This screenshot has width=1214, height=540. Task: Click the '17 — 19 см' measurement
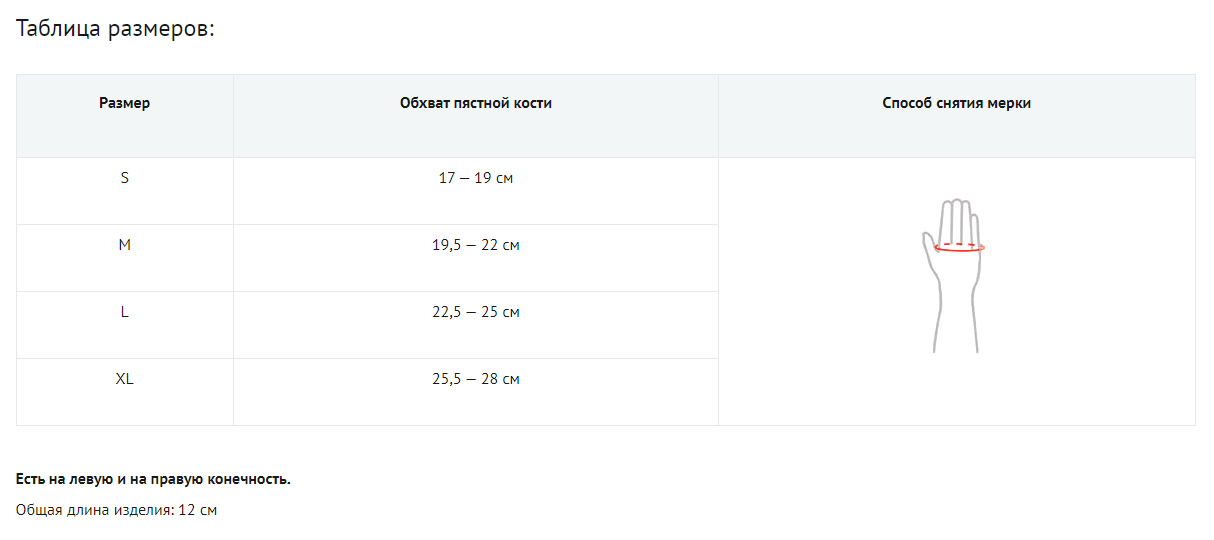click(x=476, y=178)
